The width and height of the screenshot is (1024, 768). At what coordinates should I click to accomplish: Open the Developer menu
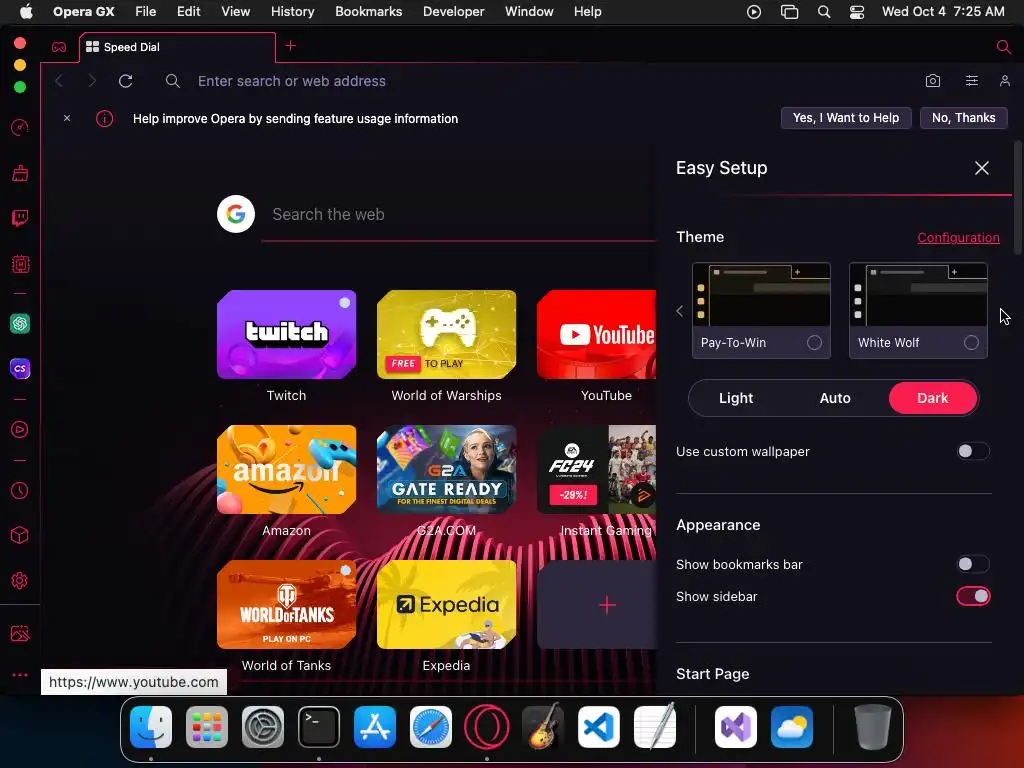[x=453, y=12]
